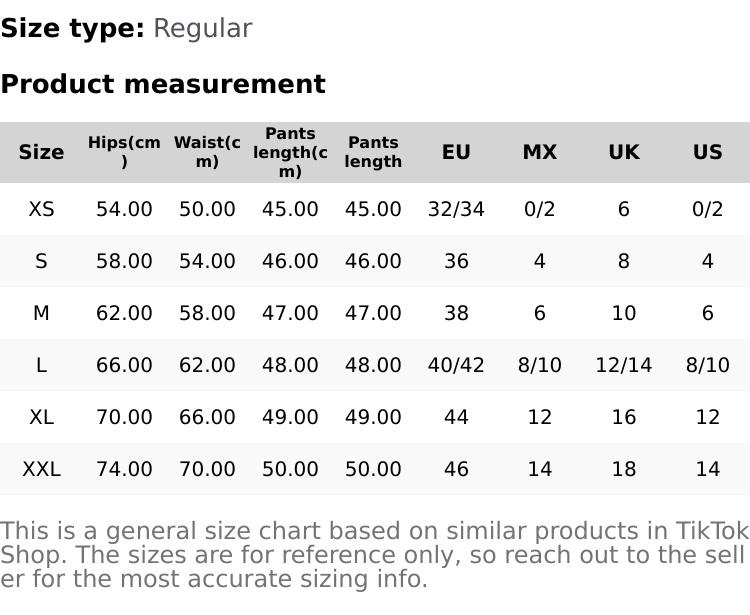
Task: Click UK value 12/14 for L
Action: coord(624,365)
